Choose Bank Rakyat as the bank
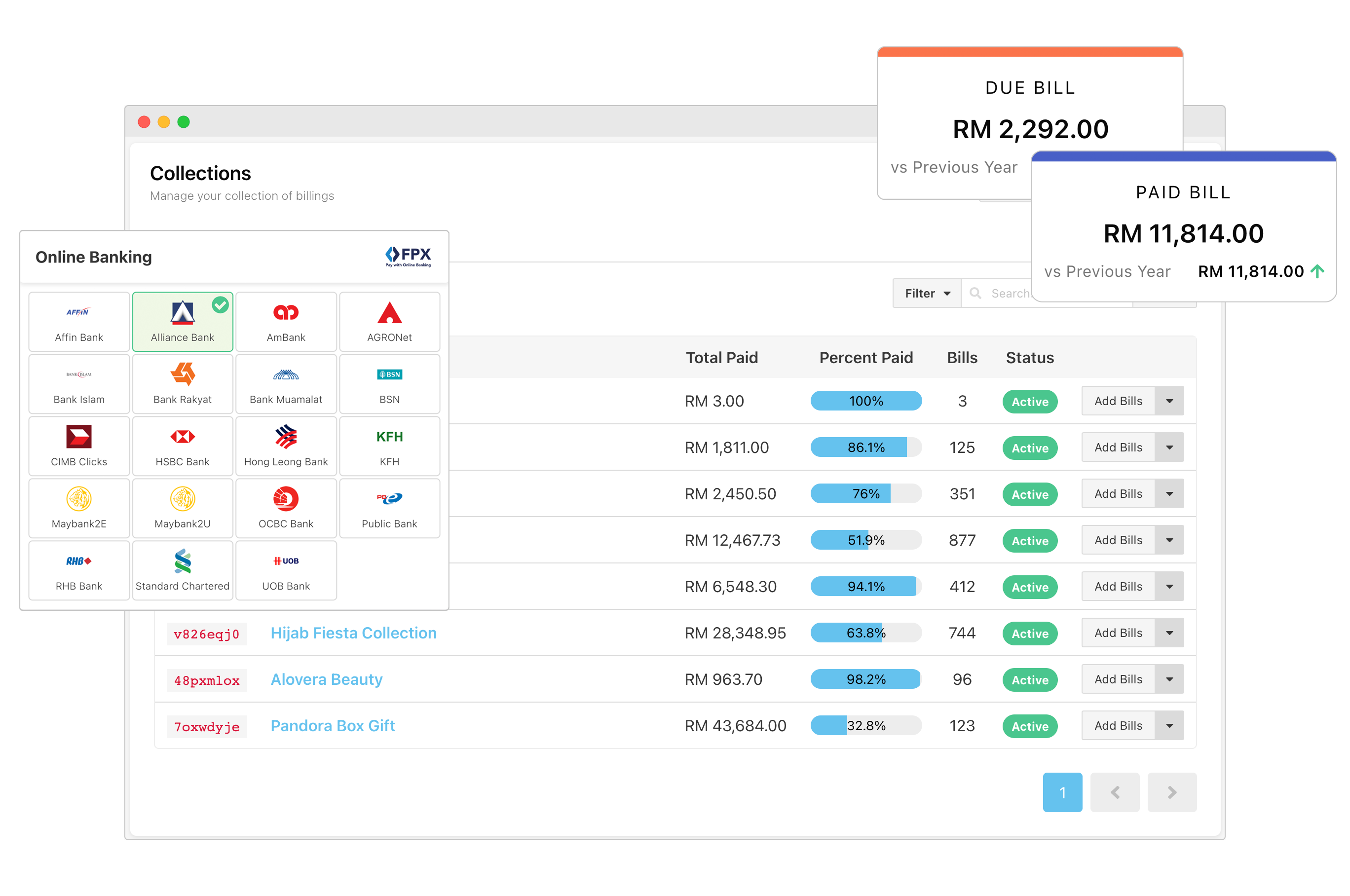The width and height of the screenshot is (1350, 896). 182,384
